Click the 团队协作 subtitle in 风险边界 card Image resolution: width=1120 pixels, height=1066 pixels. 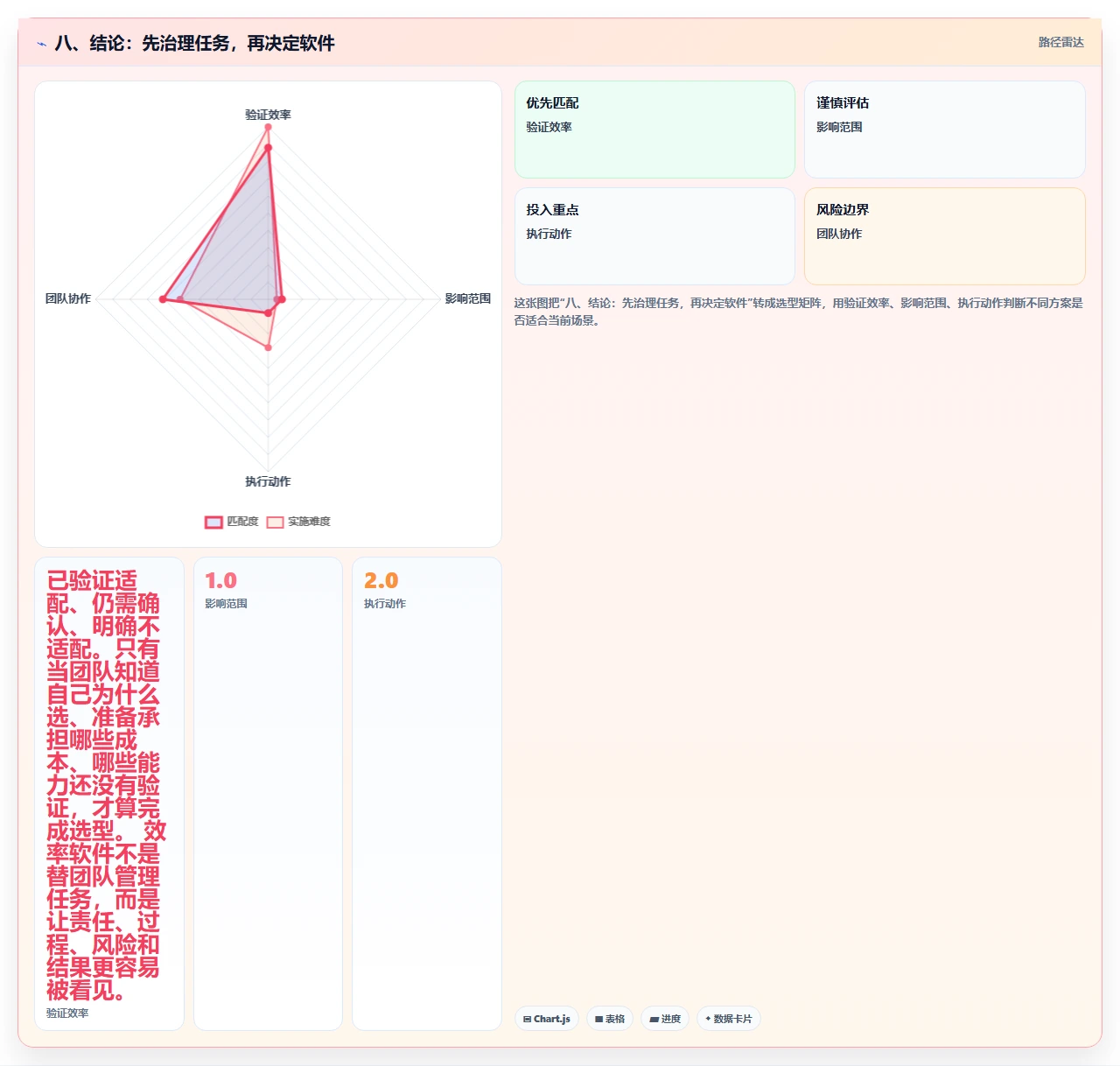coord(839,234)
